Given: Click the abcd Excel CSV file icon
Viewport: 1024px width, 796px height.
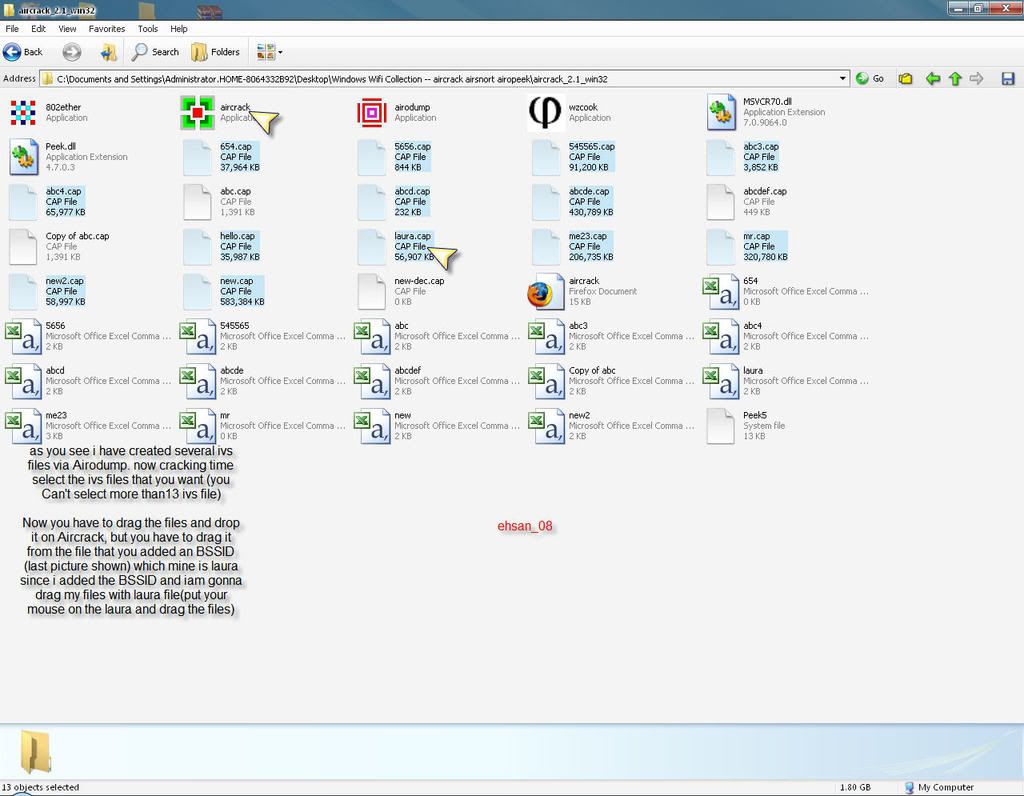Looking at the screenshot, I should coord(23,381).
